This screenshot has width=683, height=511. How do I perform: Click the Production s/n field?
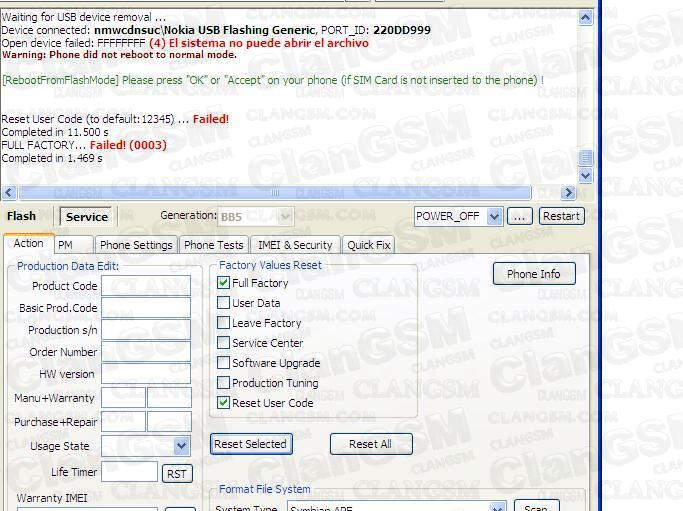coord(146,329)
